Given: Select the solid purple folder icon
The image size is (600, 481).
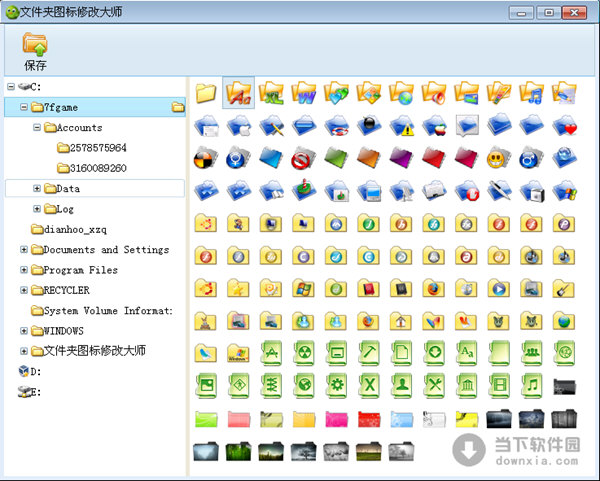Looking at the screenshot, I should 401,158.
